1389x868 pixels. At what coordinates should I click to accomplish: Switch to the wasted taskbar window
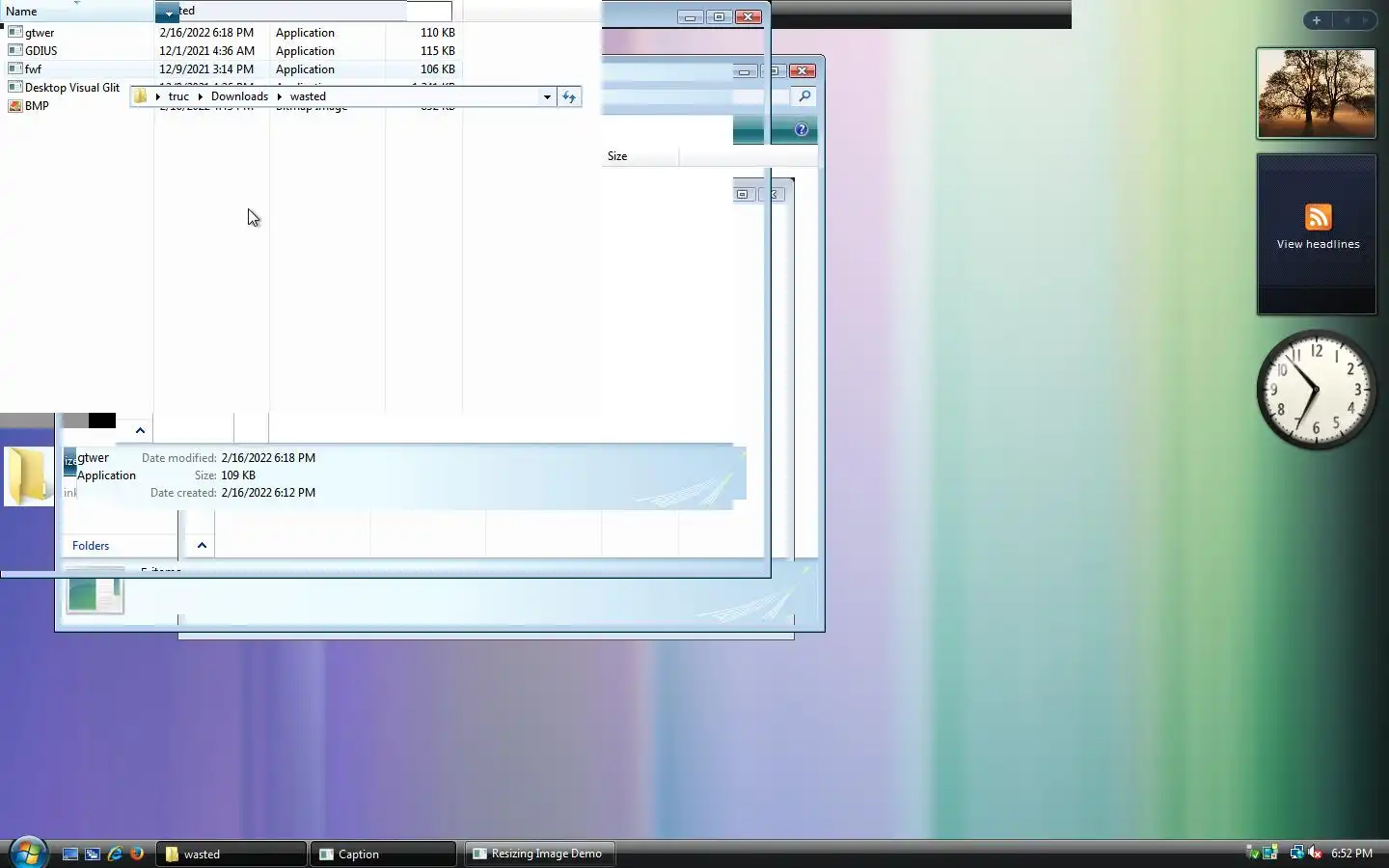click(231, 854)
